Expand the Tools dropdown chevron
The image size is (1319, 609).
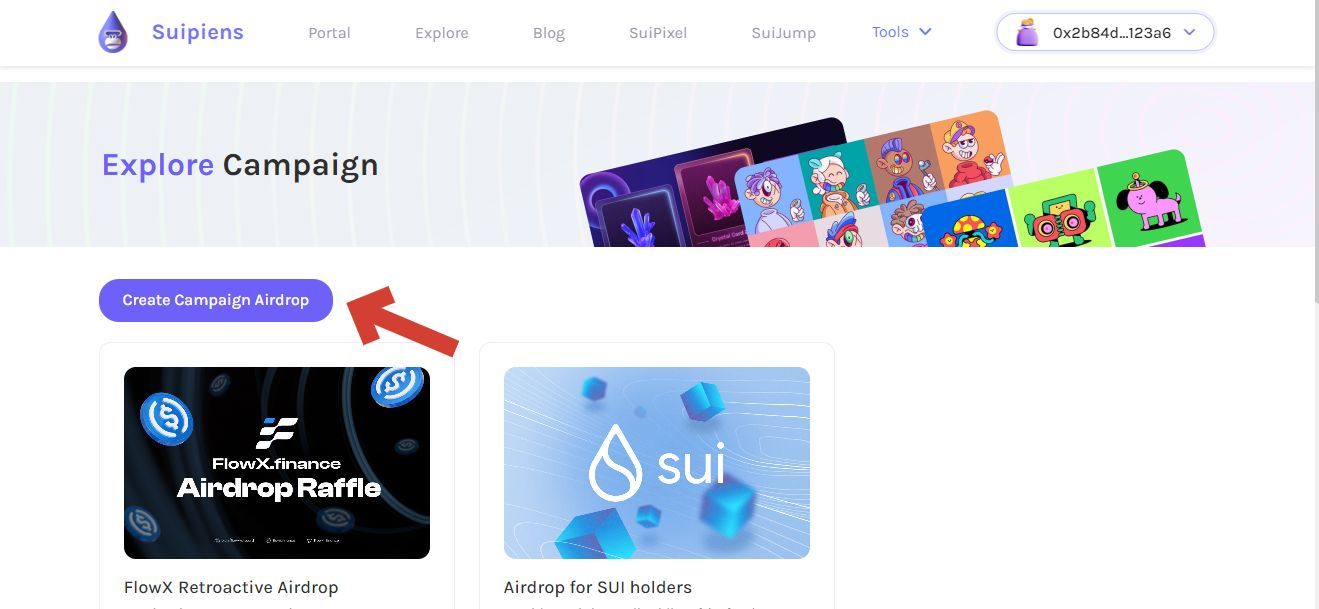tap(925, 32)
